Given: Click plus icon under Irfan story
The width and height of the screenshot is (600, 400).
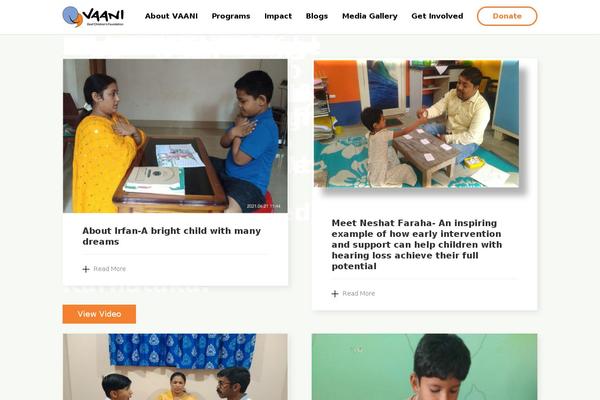Looking at the screenshot, I should coord(86,269).
